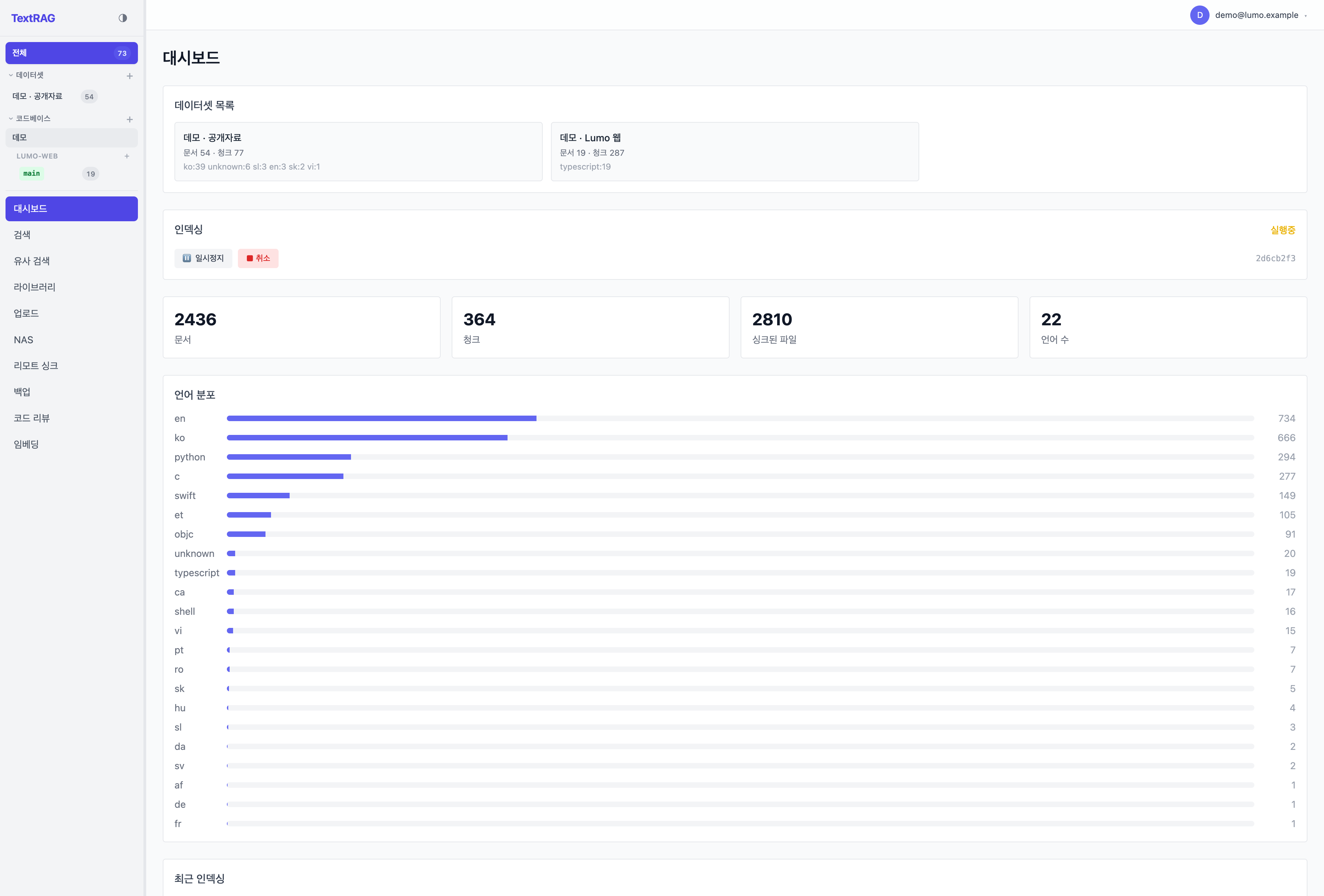The height and width of the screenshot is (896, 1324).
Task: Select the 전체 item with 73 badge
Action: coord(72,53)
